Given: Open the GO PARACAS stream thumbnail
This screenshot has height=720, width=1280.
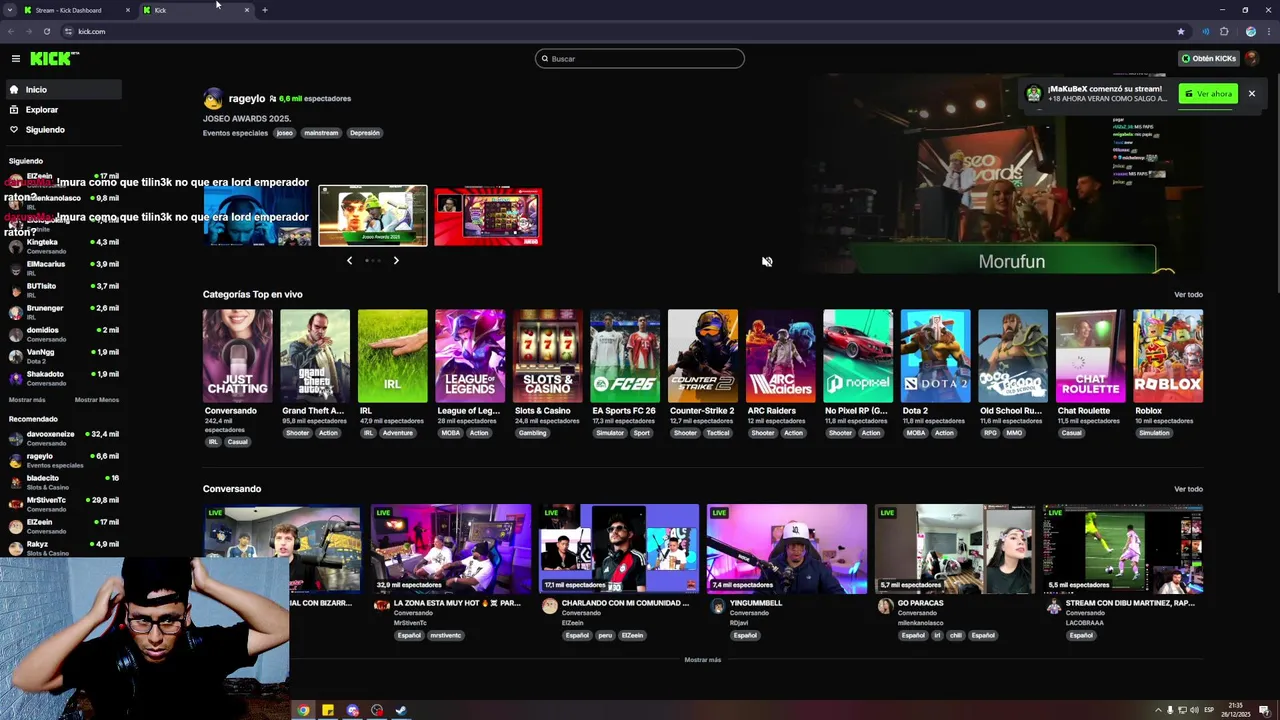Looking at the screenshot, I should (x=955, y=549).
